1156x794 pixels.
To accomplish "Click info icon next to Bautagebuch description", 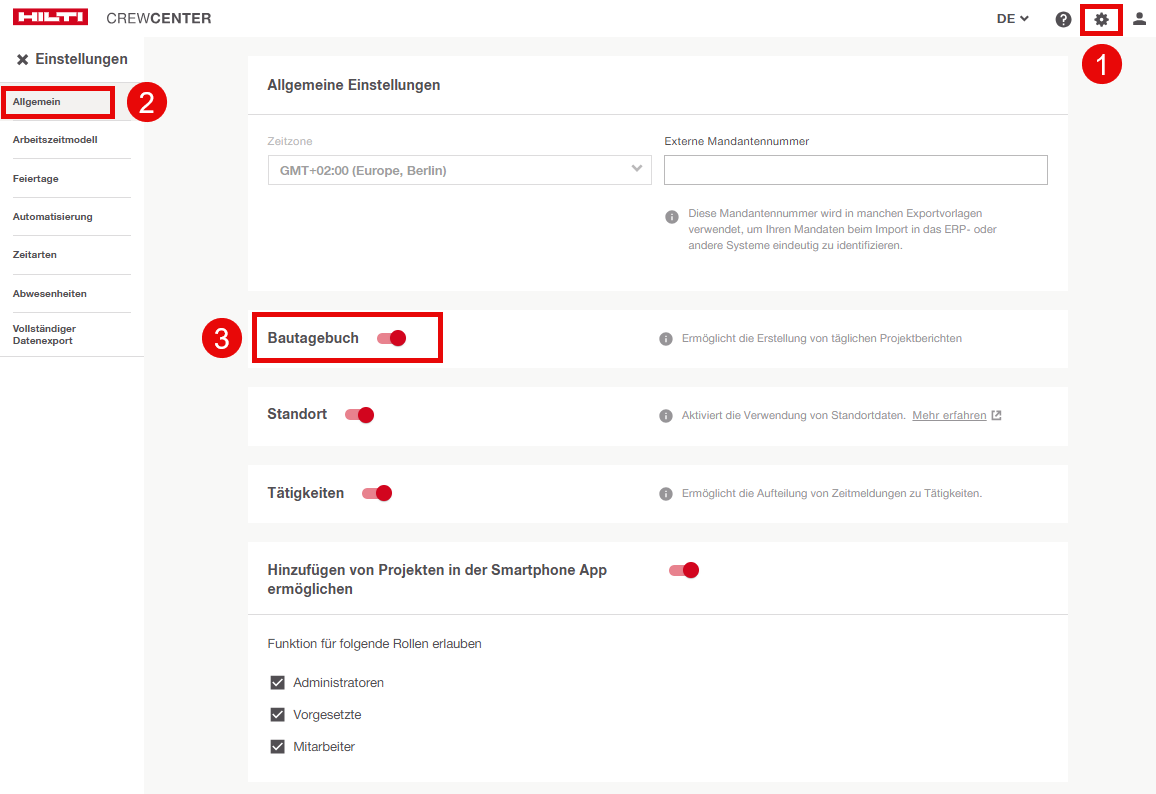I will (666, 339).
